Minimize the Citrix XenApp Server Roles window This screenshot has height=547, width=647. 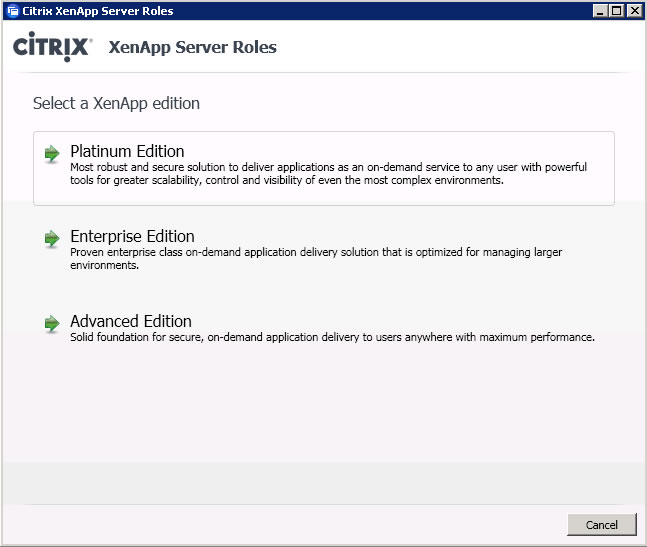pos(600,11)
